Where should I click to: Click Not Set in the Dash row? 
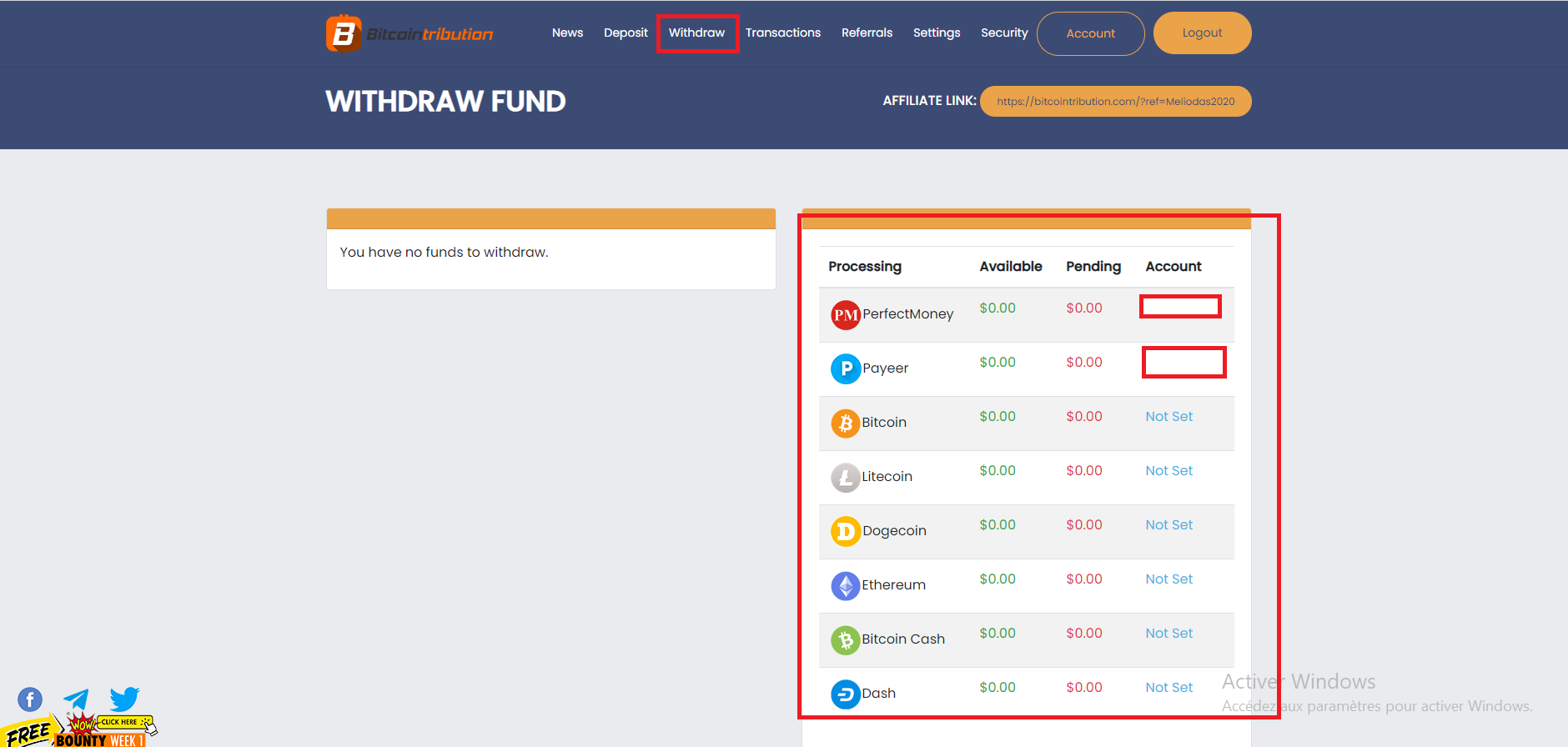(1168, 688)
